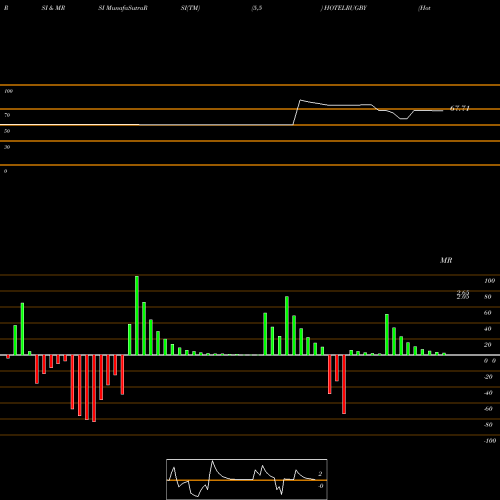Click the tallest green bar in MR histogram
This screenshot has height=500, width=500.
point(137,315)
